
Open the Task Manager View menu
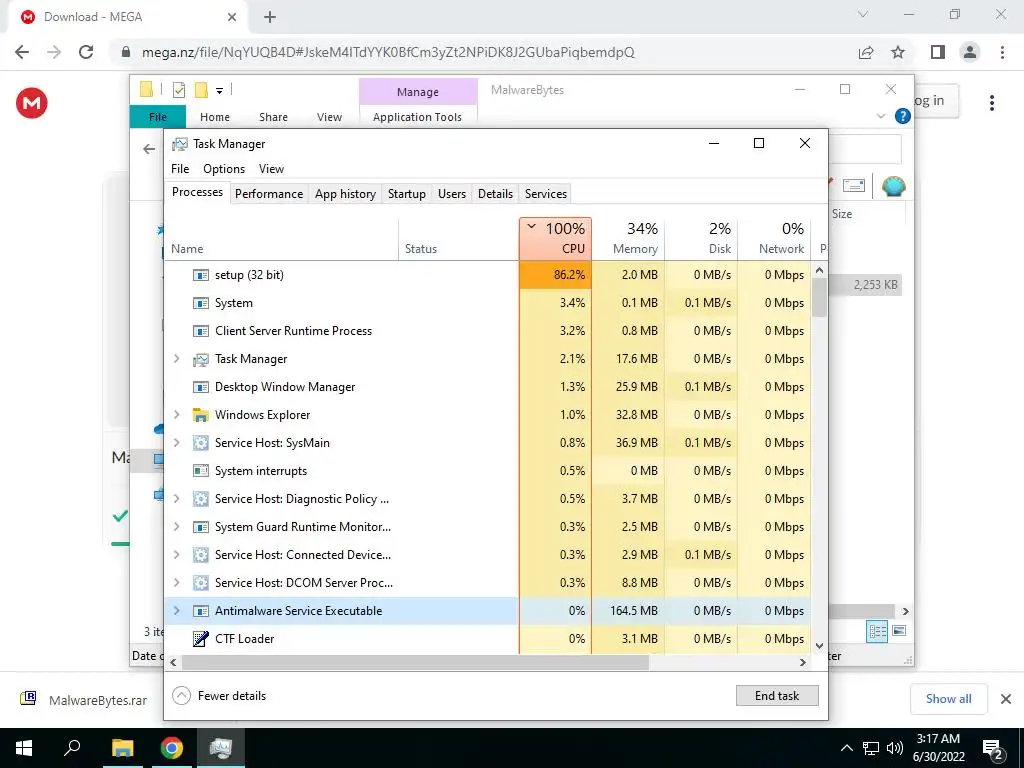click(271, 168)
